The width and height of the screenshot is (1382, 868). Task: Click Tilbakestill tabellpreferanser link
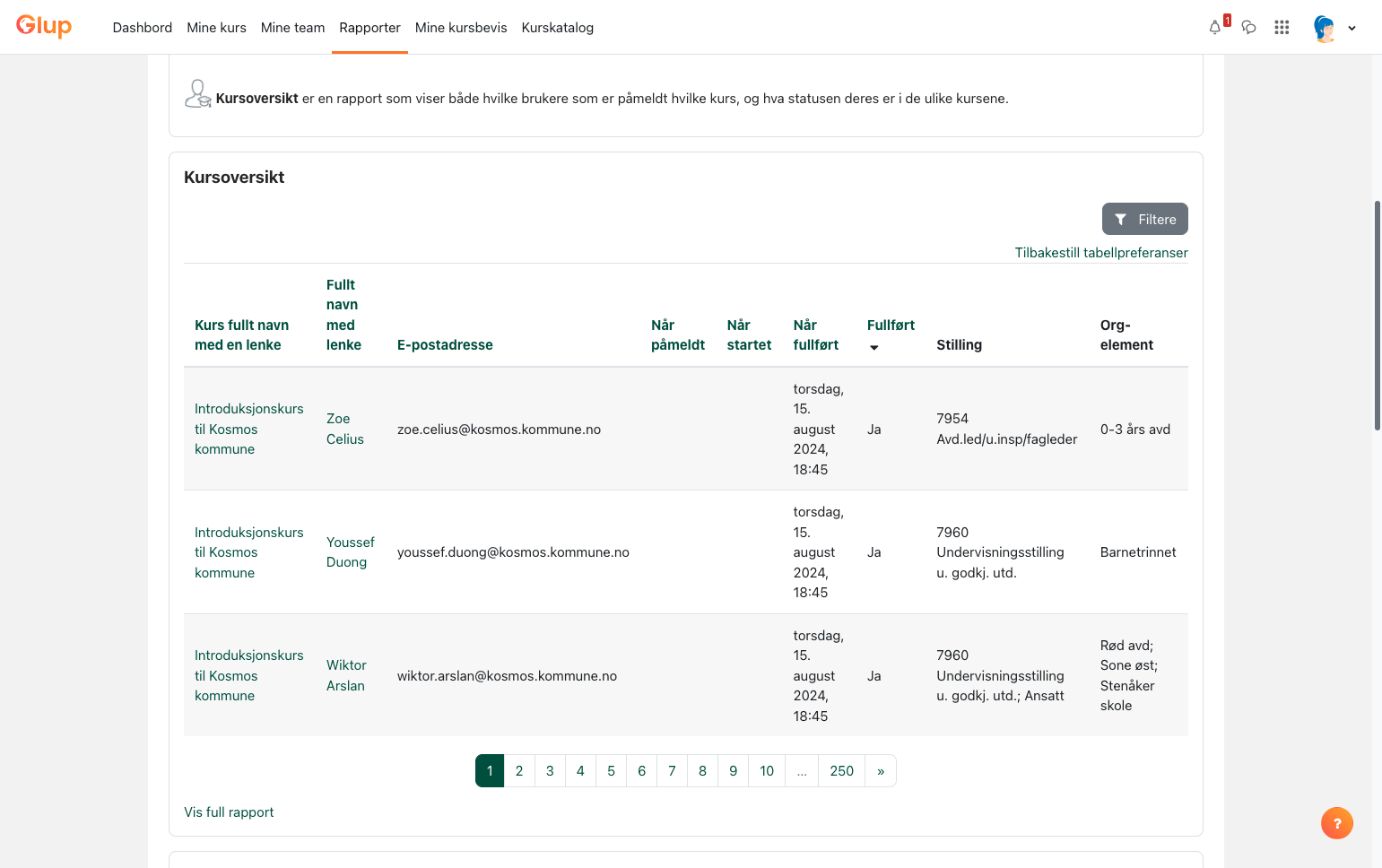tap(1101, 253)
